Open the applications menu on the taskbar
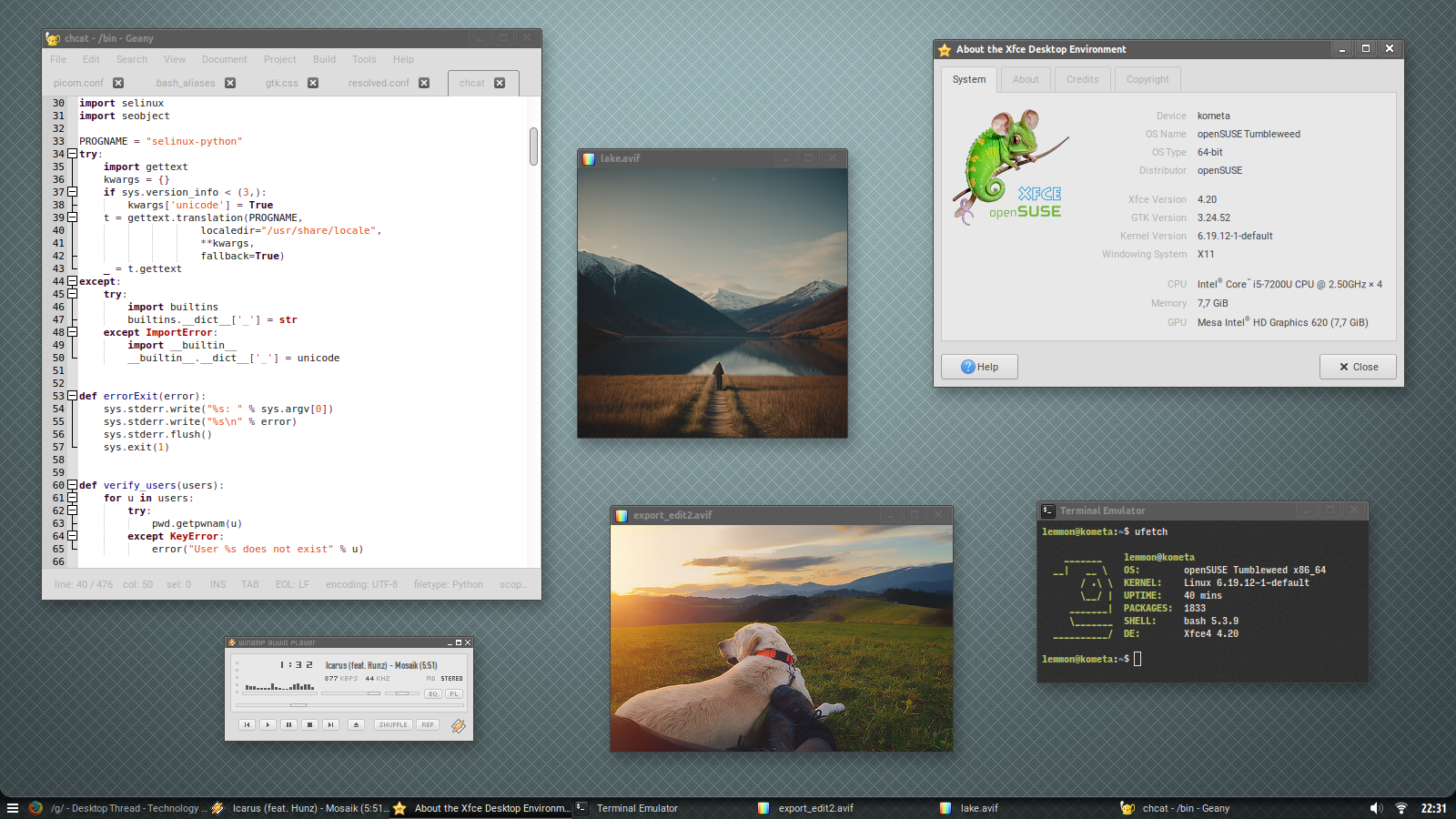Image resolution: width=1456 pixels, height=819 pixels. click(x=13, y=808)
